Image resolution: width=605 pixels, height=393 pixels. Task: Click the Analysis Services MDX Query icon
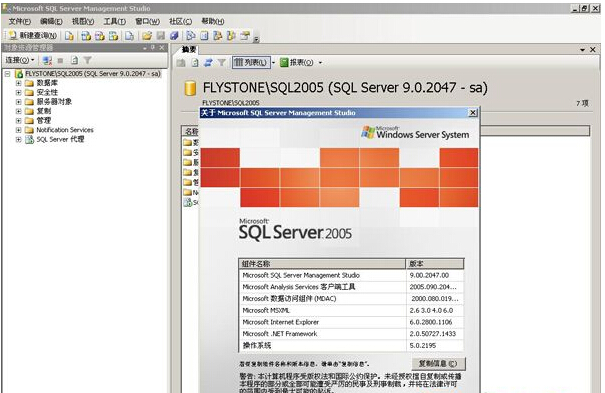click(86, 36)
